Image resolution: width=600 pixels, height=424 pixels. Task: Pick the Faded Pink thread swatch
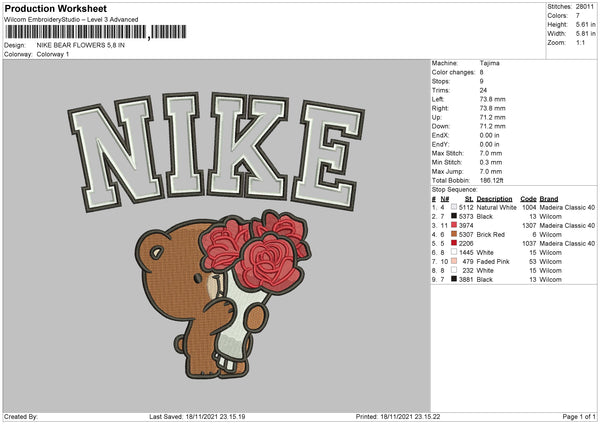click(454, 261)
